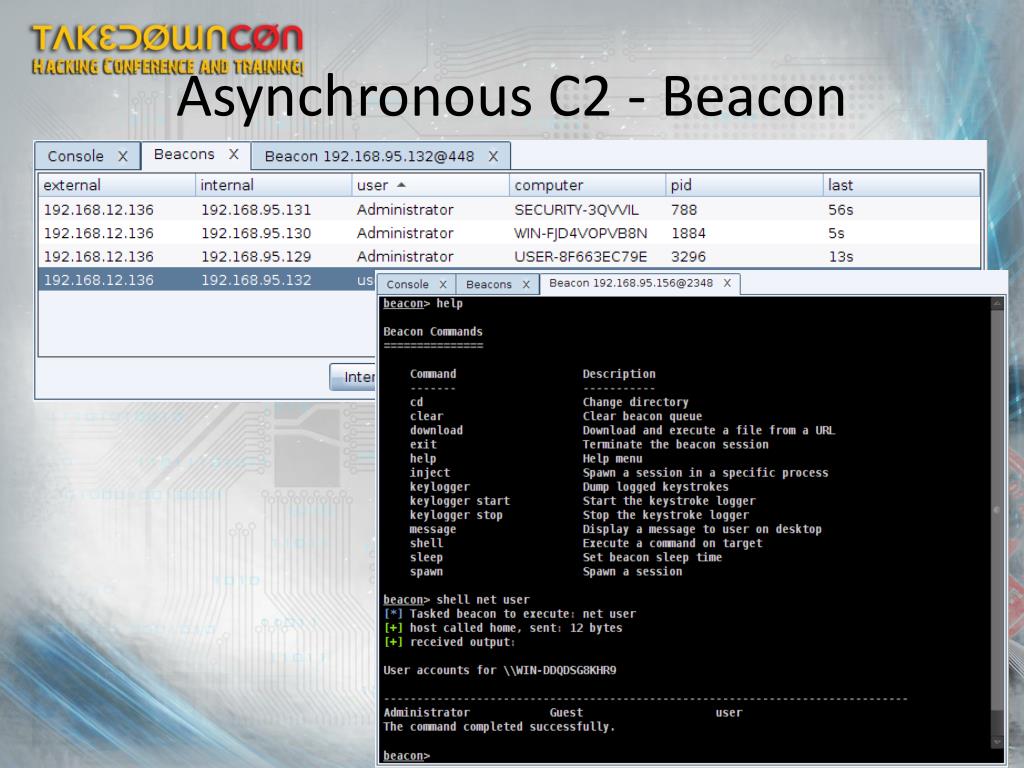
Task: Click last check-in value 56s
Action: [840, 210]
